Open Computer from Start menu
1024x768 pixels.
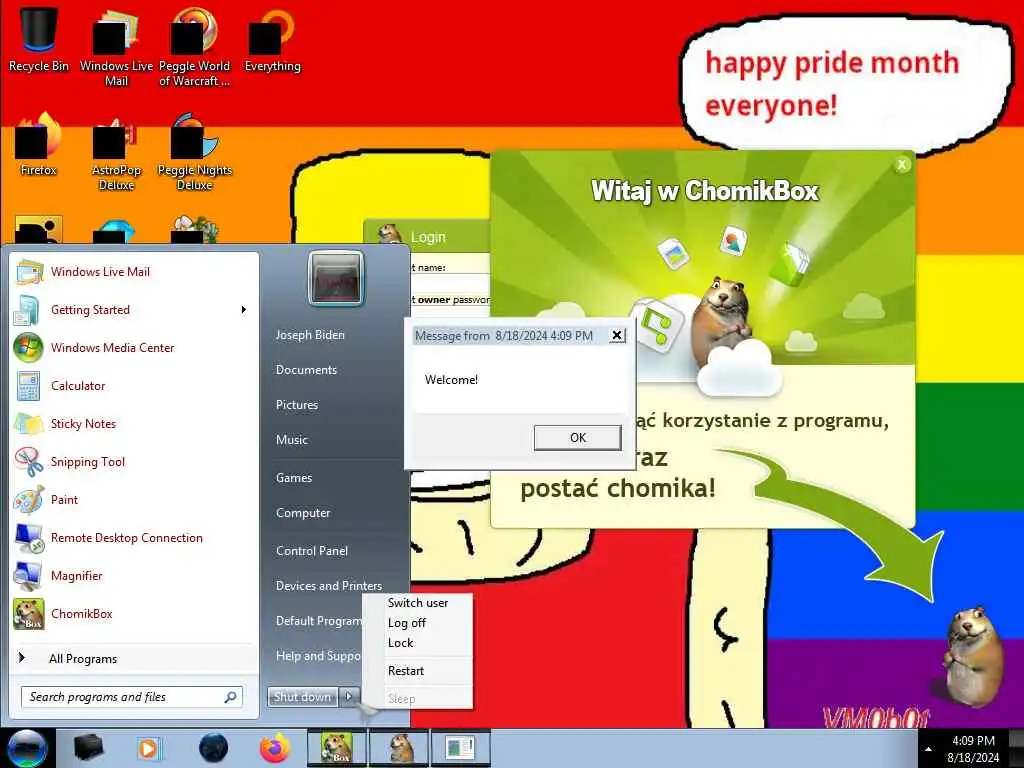coord(303,513)
